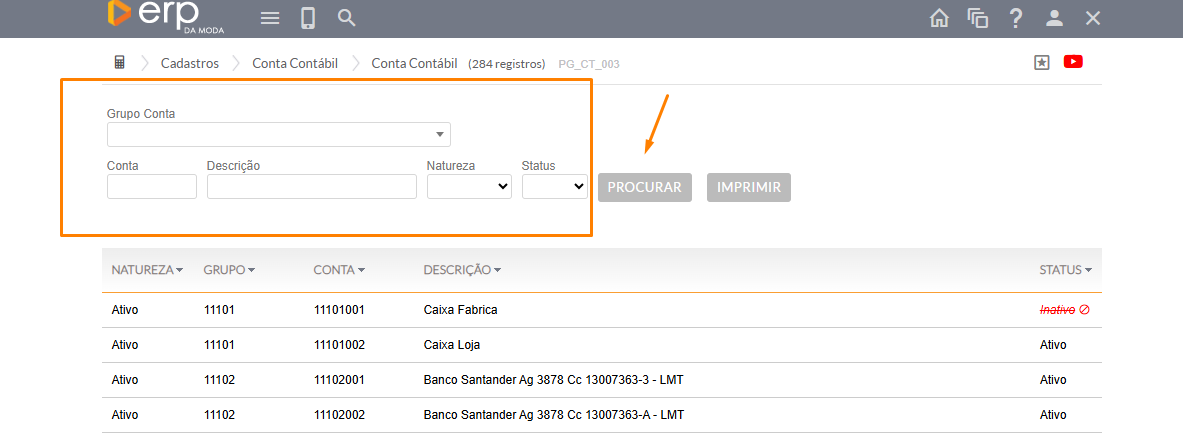Open the YouTube video tutorial icon
Screen dimensions: 1183x442
(x=1073, y=62)
